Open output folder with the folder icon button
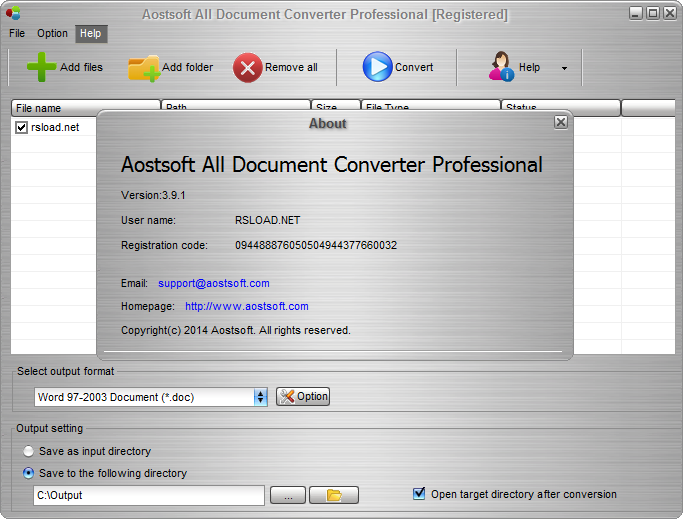 pos(334,495)
